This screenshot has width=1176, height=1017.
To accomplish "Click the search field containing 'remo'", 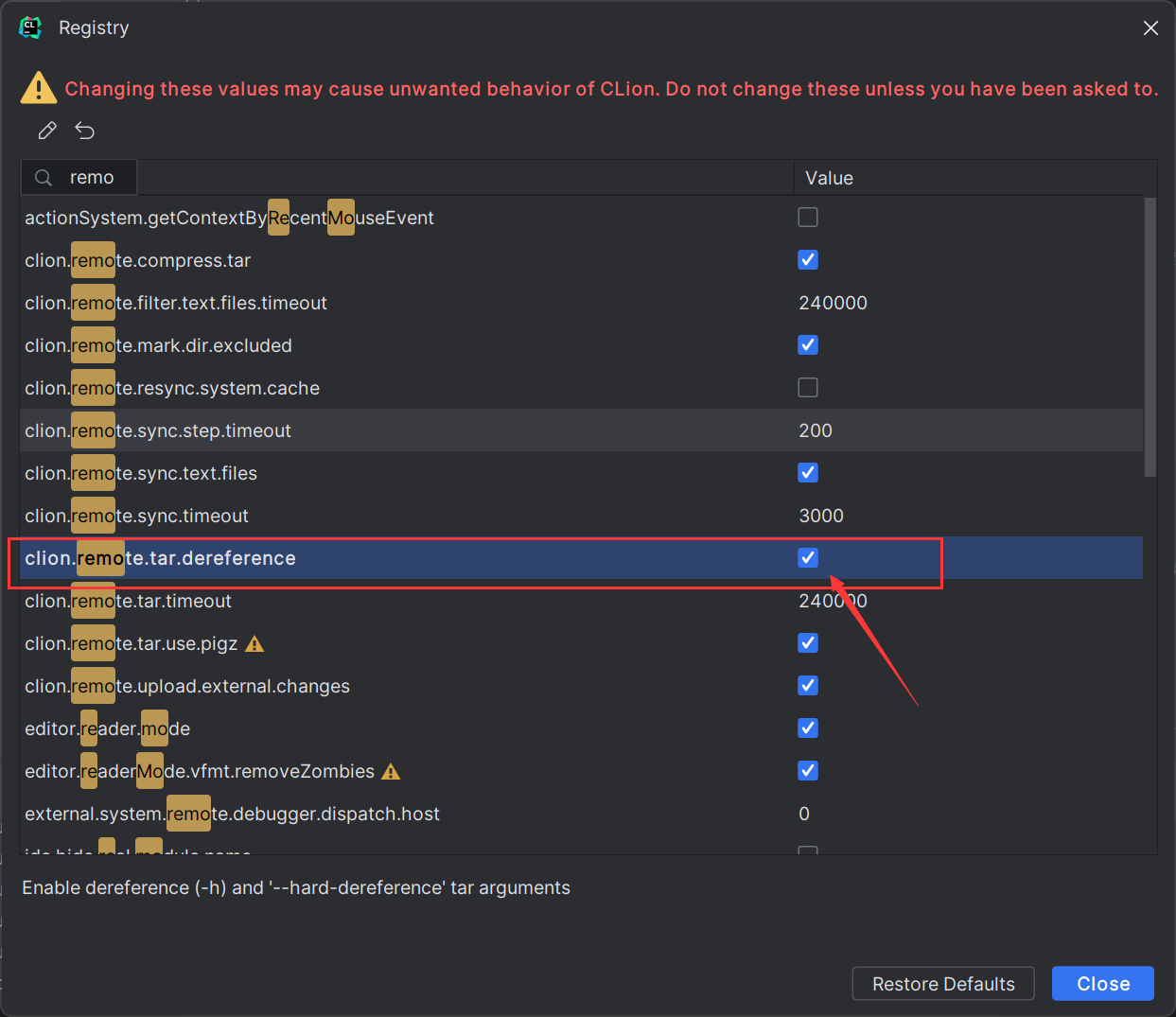I will tap(79, 178).
